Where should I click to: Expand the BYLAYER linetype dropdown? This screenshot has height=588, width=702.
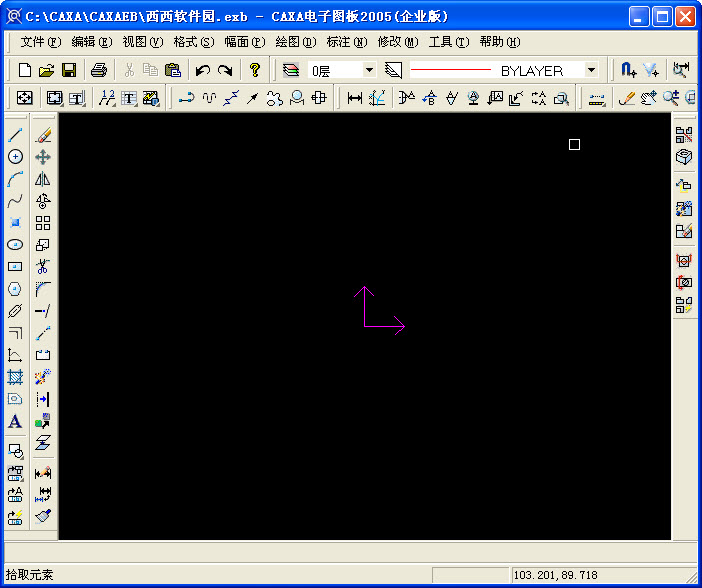(x=591, y=70)
